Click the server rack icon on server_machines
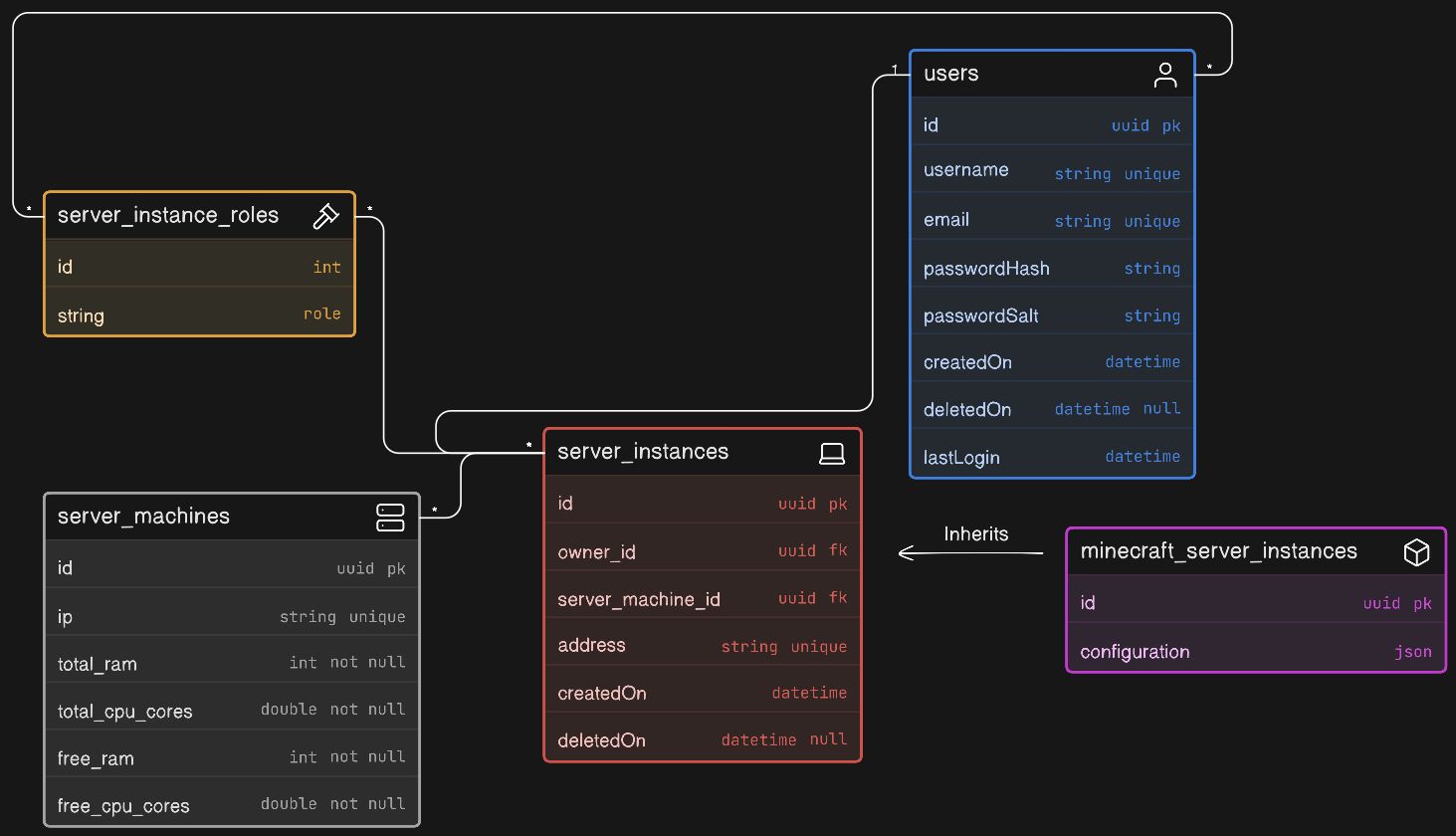This screenshot has width=1456, height=836. tap(390, 518)
